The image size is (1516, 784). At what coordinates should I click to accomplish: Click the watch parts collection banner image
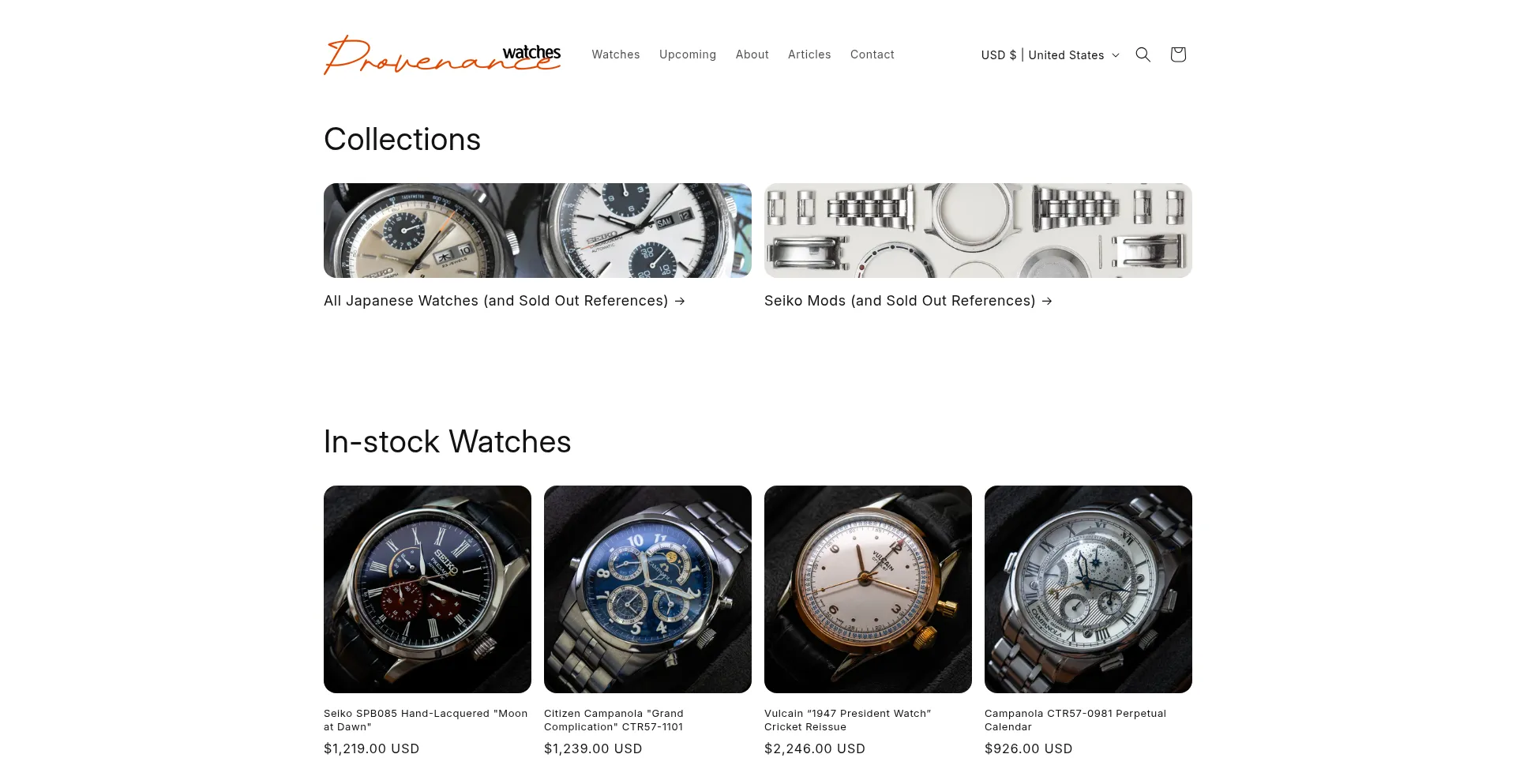(978, 231)
